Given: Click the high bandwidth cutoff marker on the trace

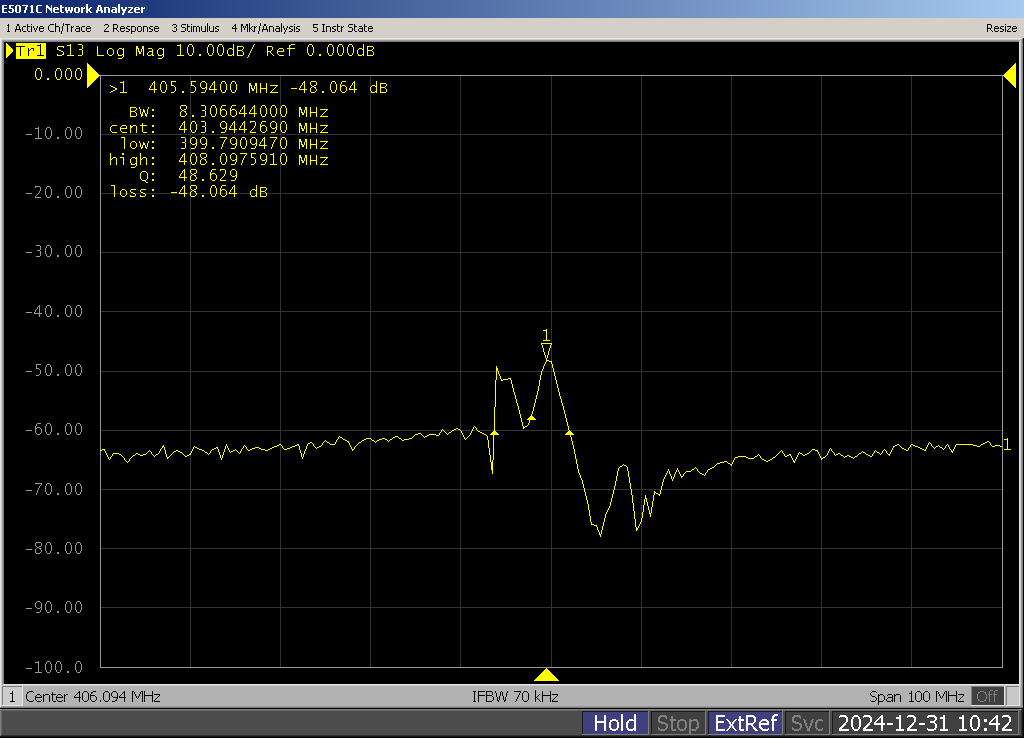Looking at the screenshot, I should tap(569, 432).
